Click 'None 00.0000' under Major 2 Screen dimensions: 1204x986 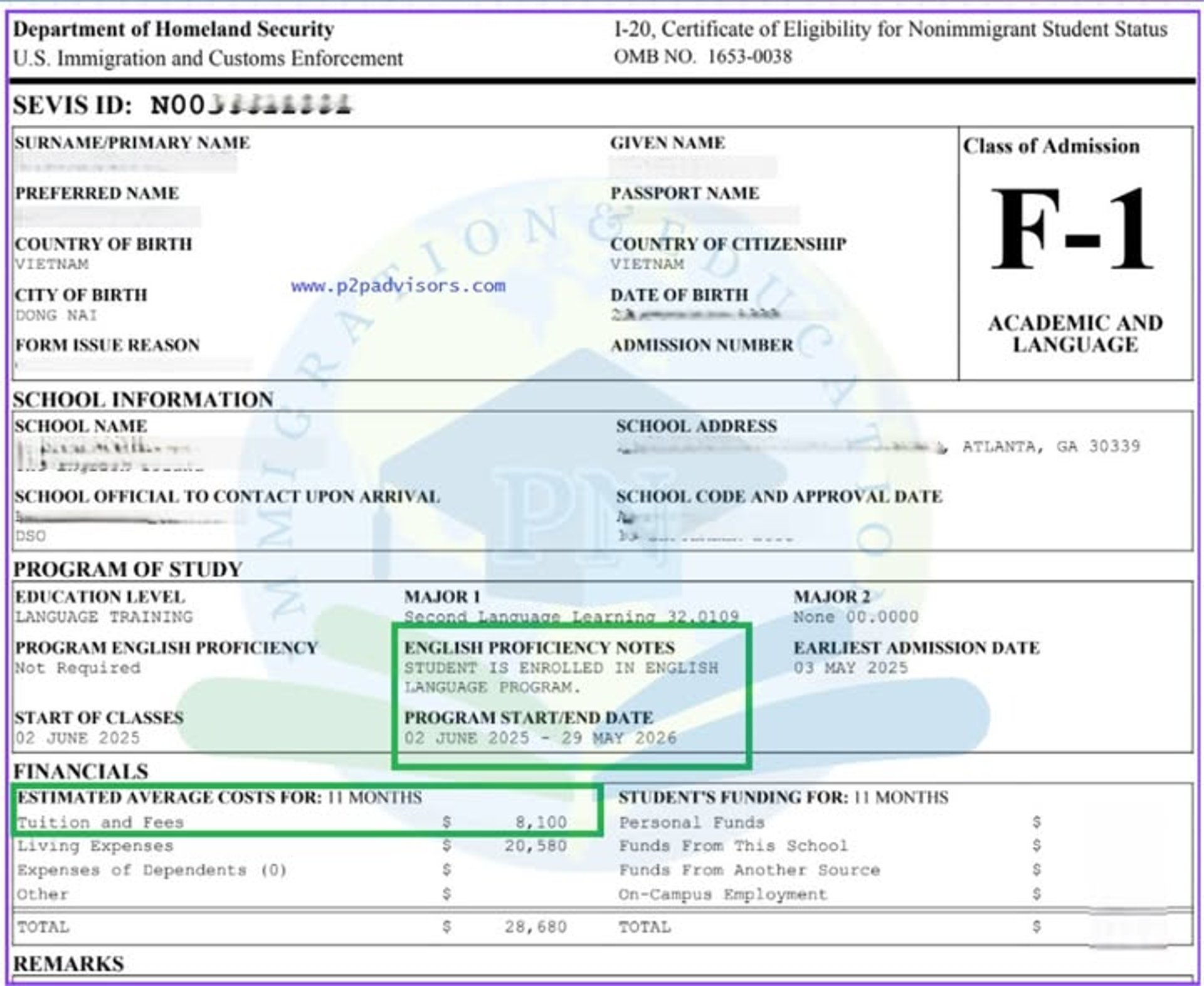[x=856, y=617]
